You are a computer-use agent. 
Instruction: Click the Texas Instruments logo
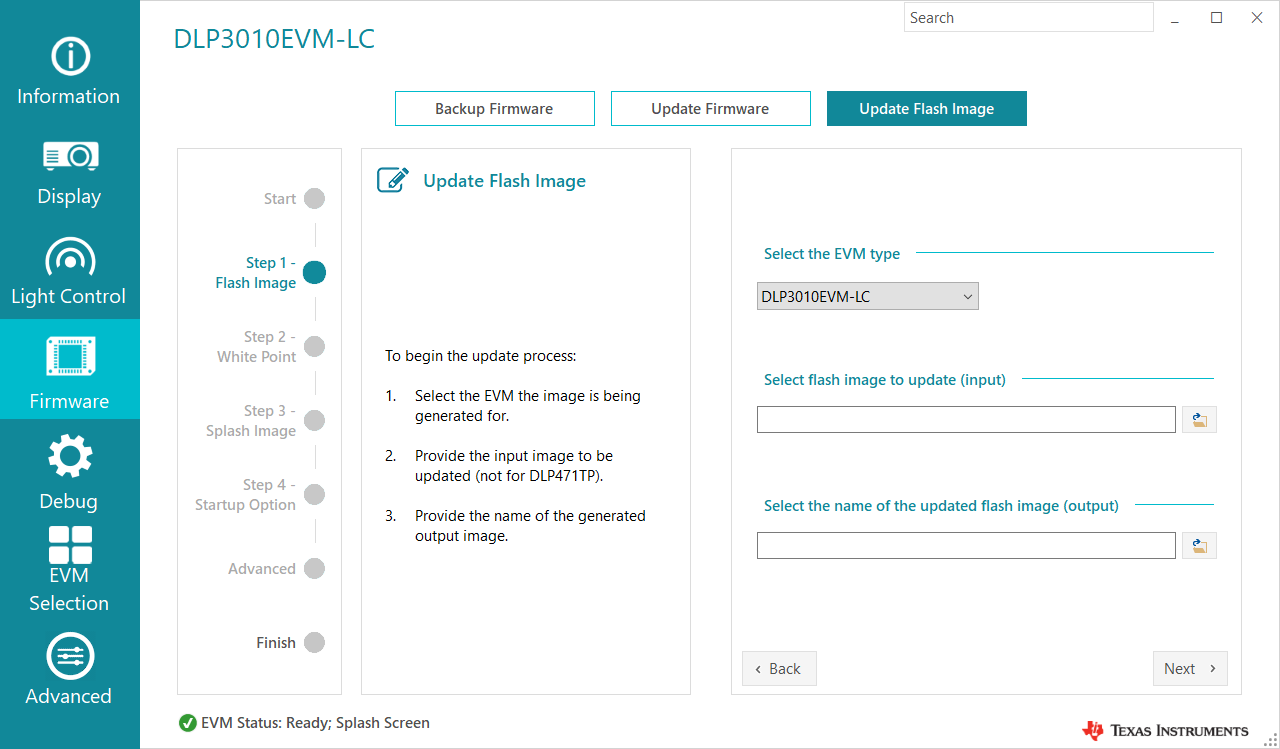[x=1165, y=730]
